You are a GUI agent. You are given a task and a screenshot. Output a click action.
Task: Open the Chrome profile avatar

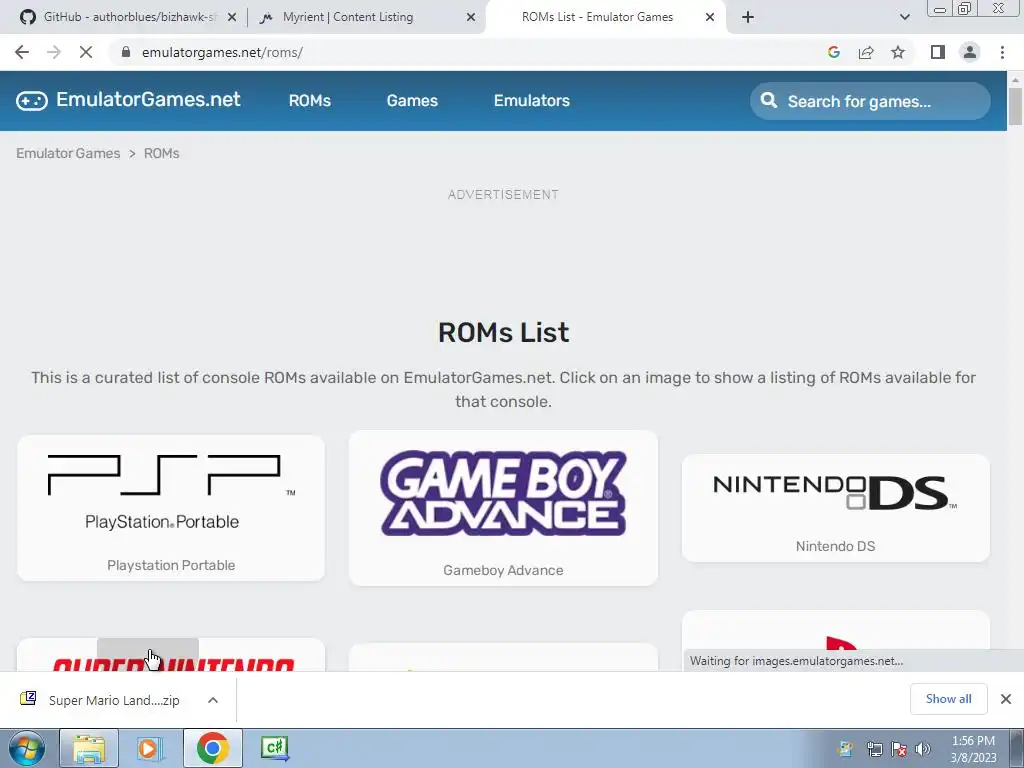970,52
